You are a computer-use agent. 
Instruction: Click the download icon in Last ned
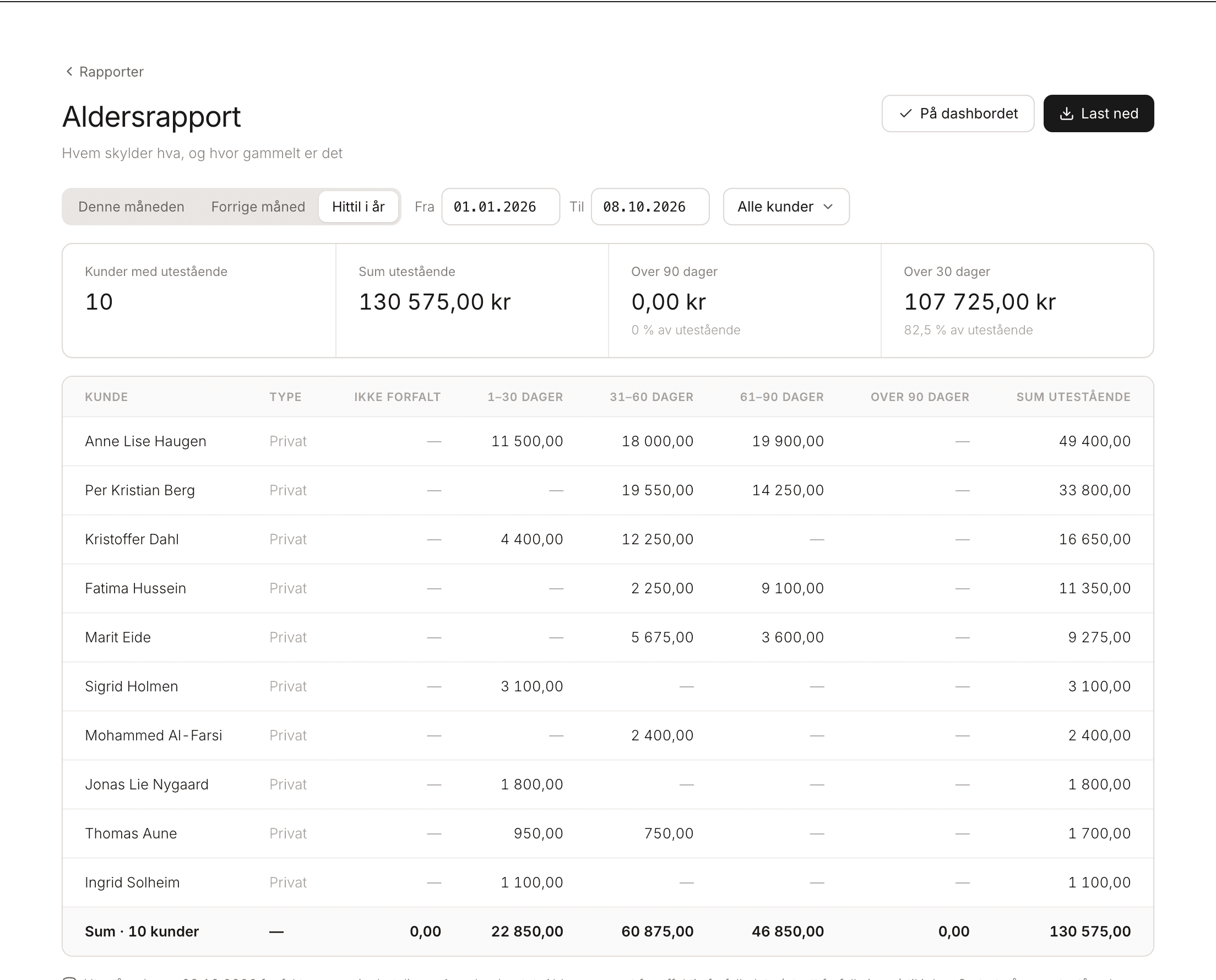[1066, 113]
